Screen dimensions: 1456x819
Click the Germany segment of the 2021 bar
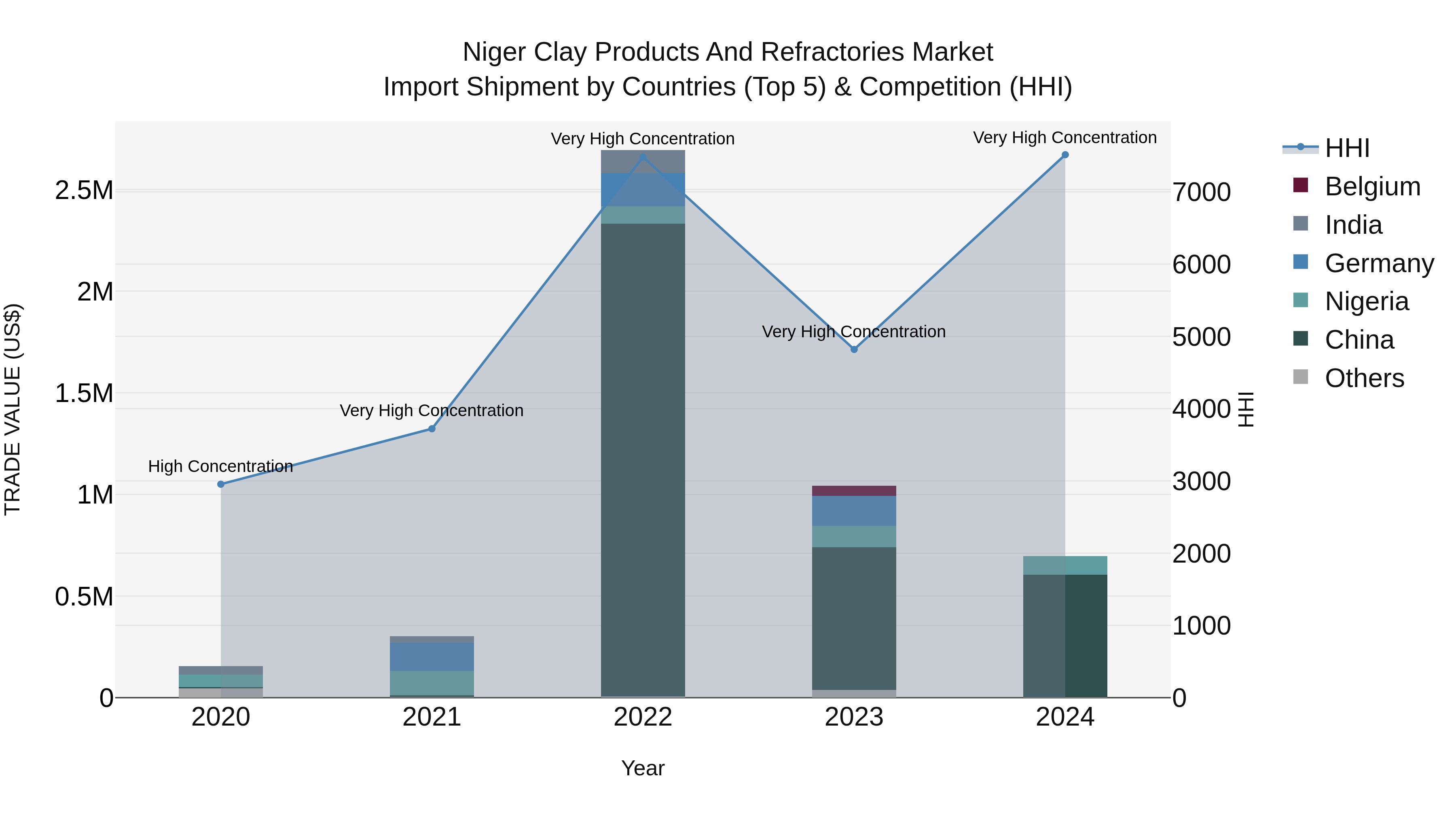(x=432, y=657)
